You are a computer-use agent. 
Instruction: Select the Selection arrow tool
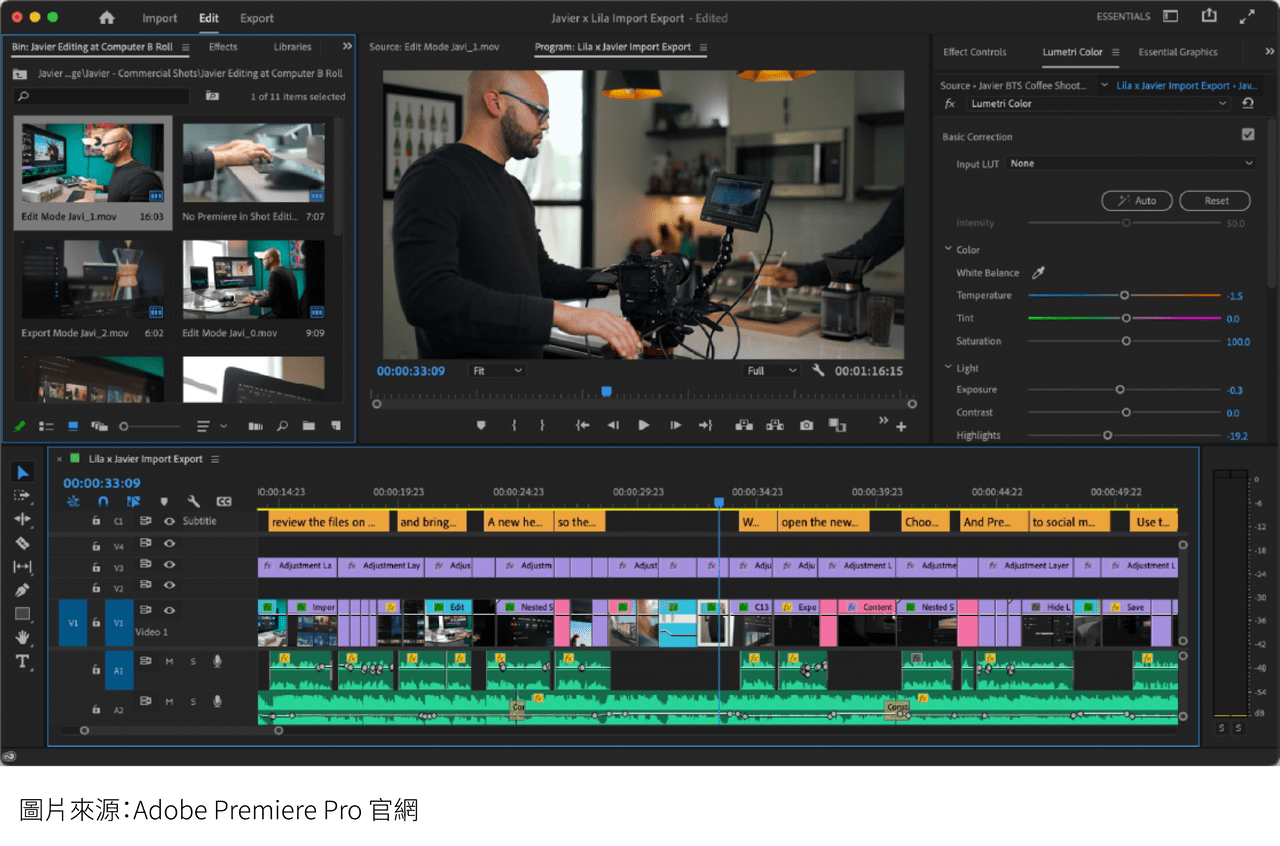coord(23,472)
